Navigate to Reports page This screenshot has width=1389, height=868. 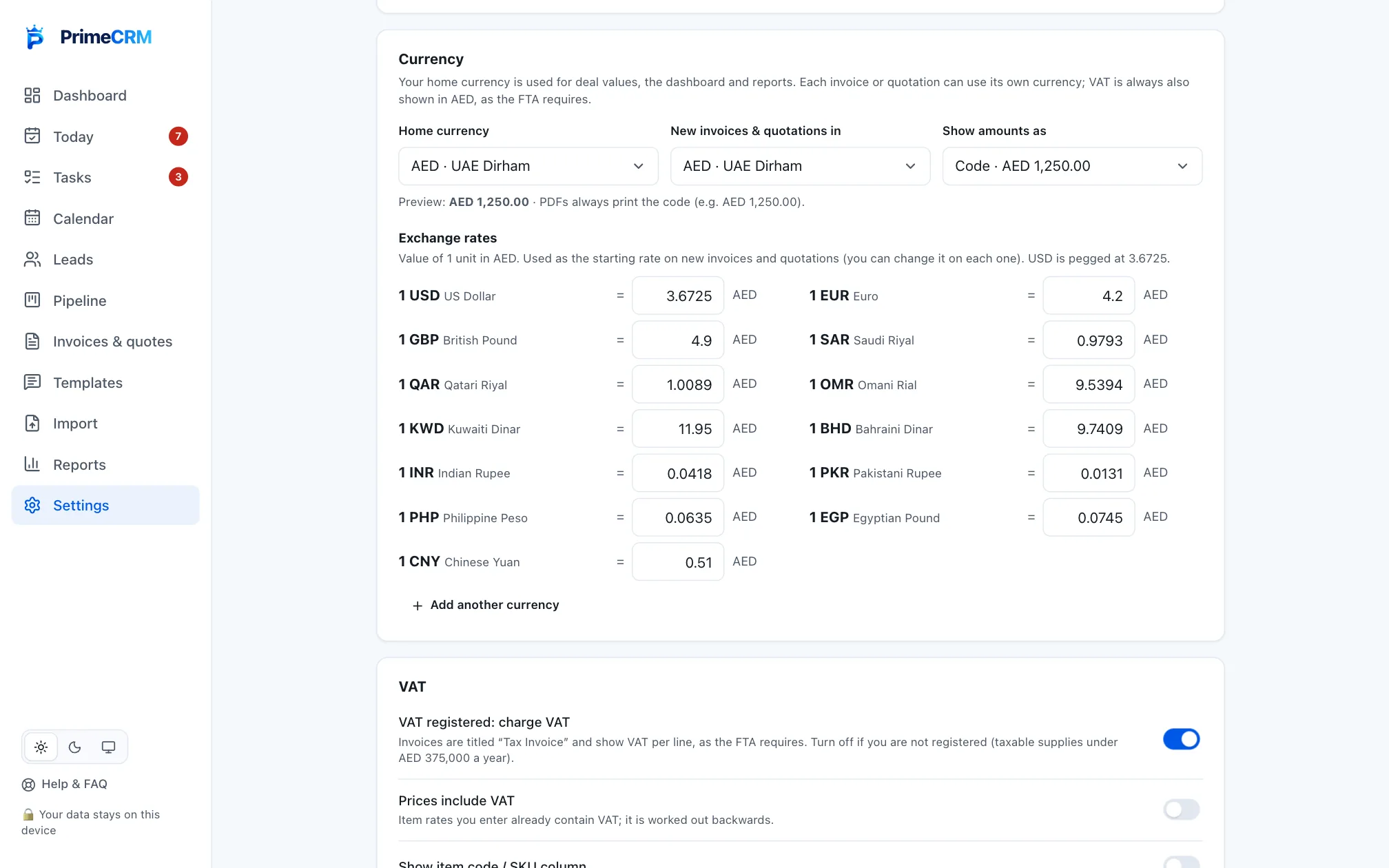tap(105, 464)
